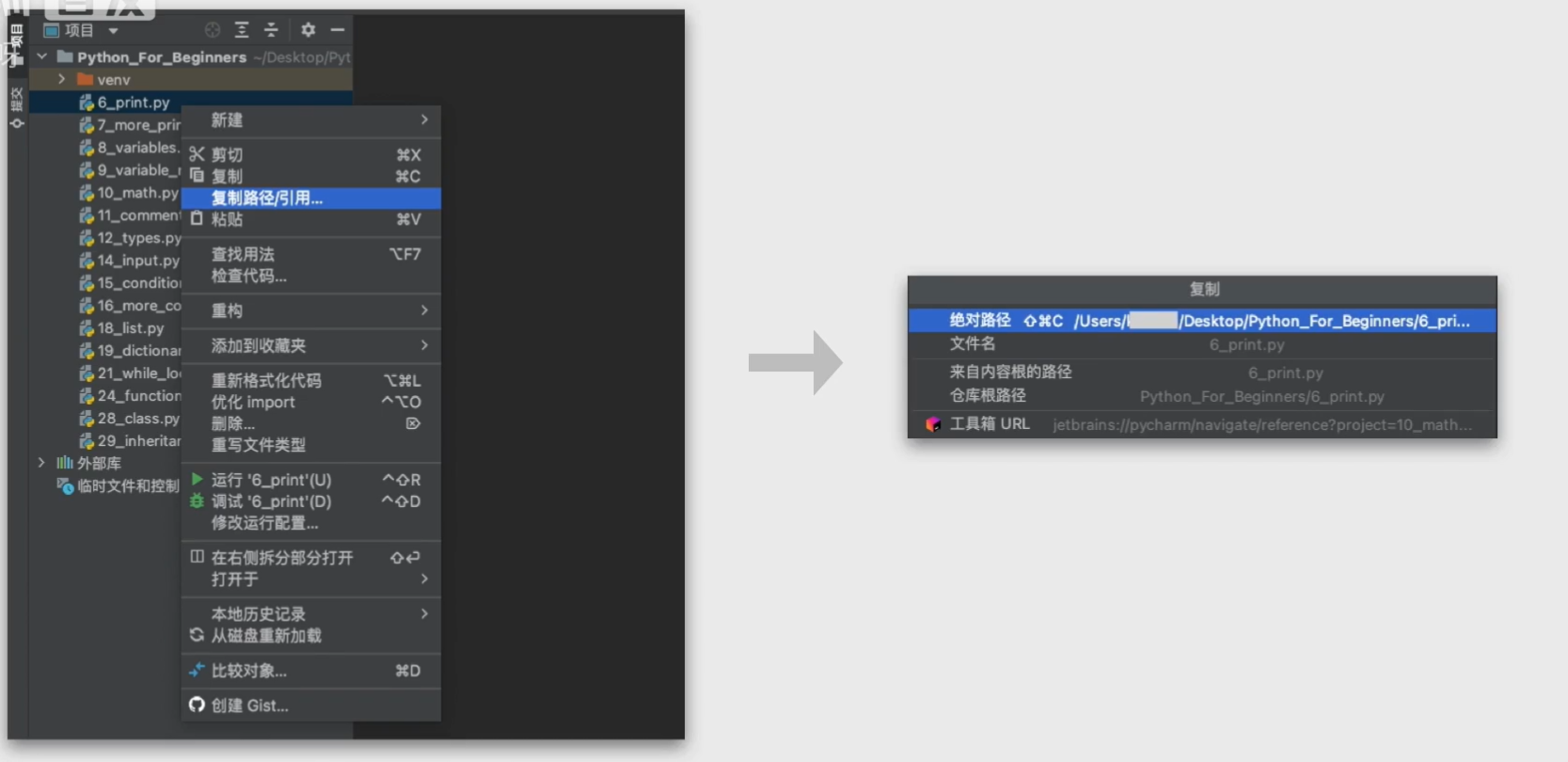Select 11_comment file in tree
The image size is (1568, 762).
pos(130,215)
